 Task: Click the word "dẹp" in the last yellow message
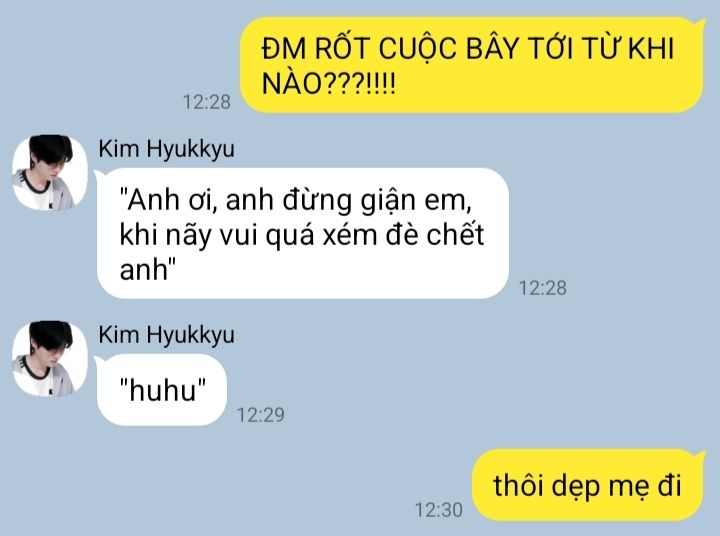[575, 487]
